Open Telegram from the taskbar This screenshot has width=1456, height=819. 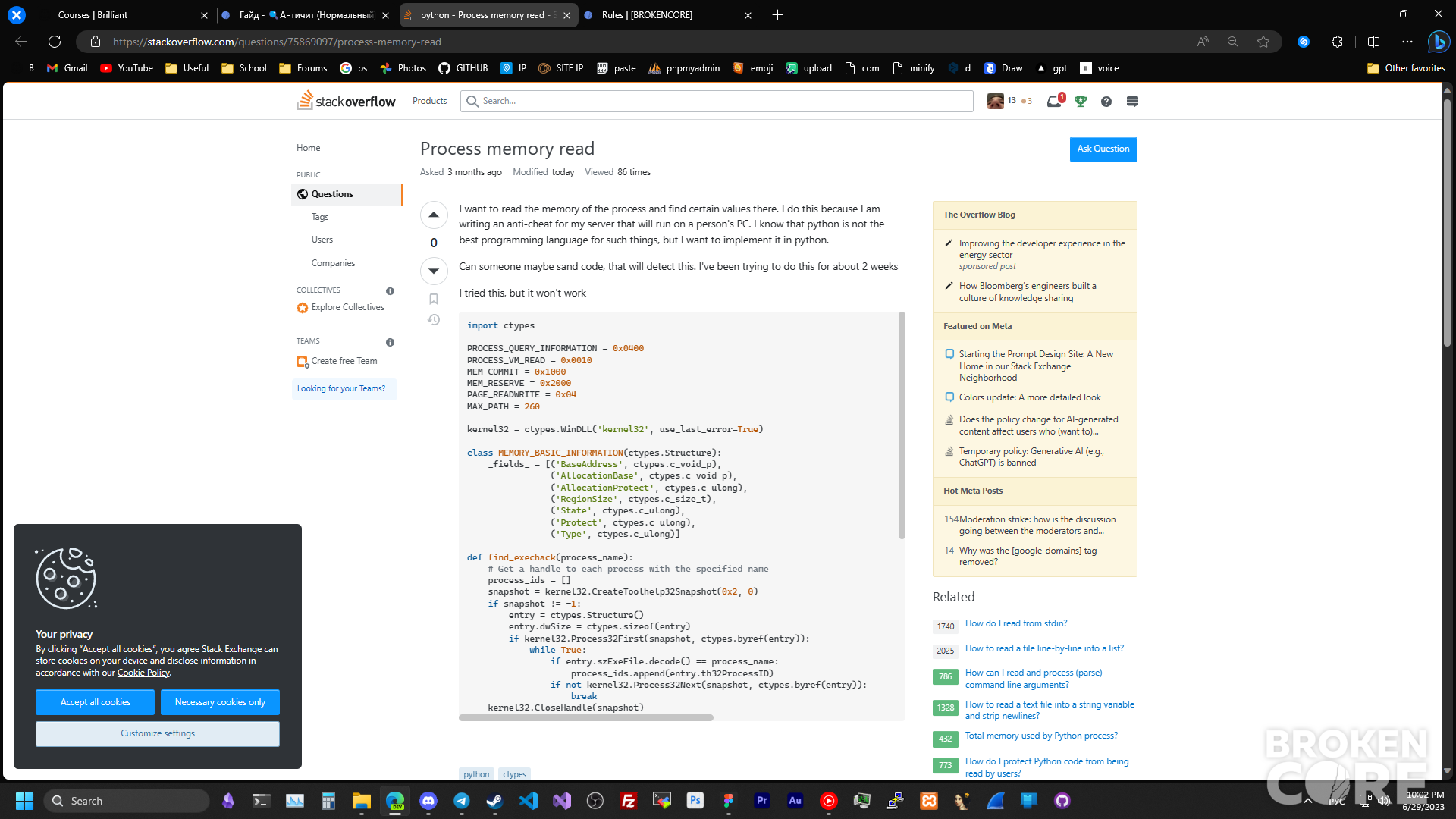point(462,801)
